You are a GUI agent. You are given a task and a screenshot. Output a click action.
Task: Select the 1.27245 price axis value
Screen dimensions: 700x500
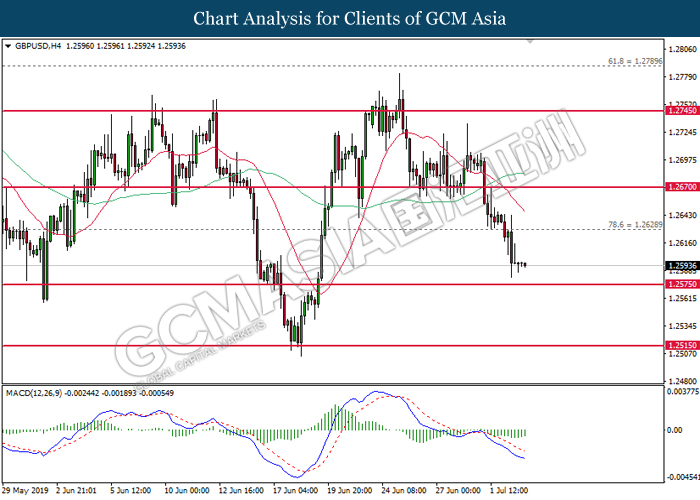tap(682, 132)
